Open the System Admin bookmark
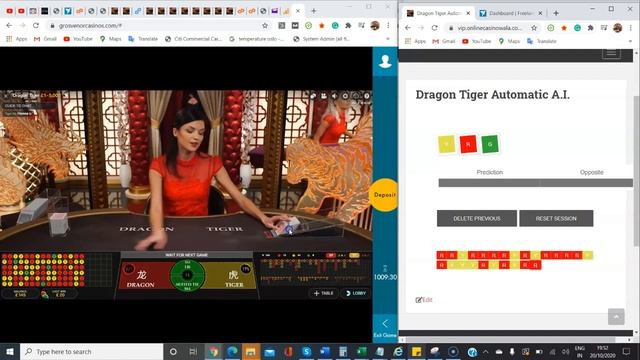 pyautogui.click(x=322, y=39)
